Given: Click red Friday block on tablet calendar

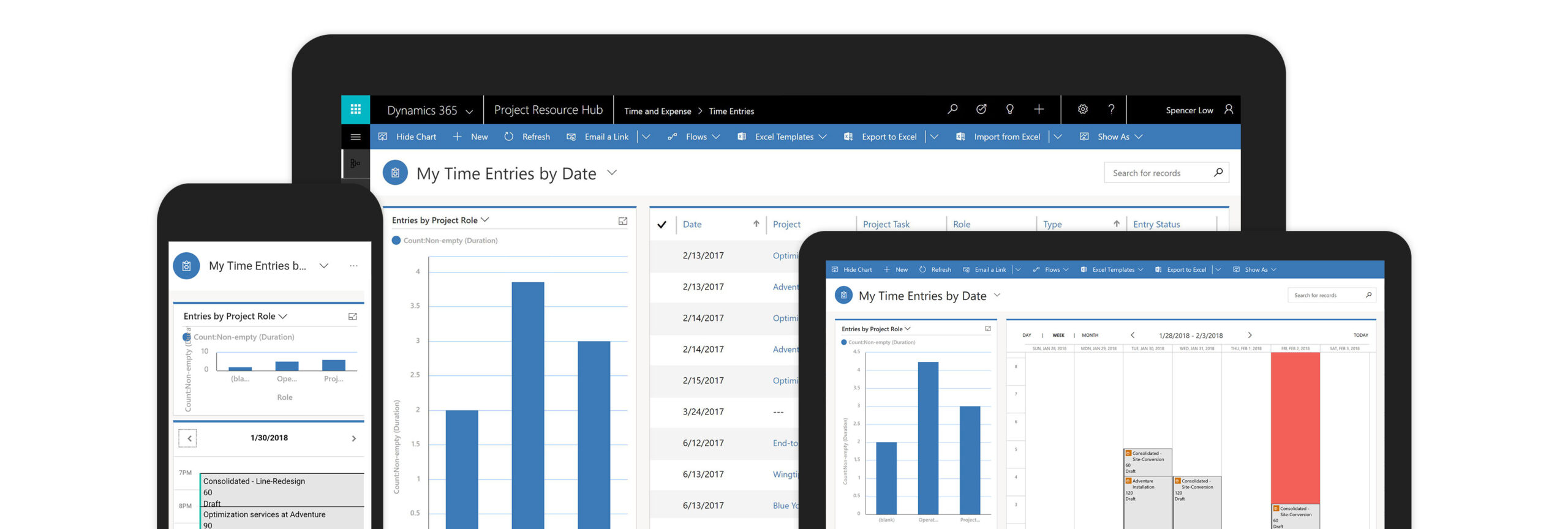Looking at the screenshot, I should coord(1295,428).
